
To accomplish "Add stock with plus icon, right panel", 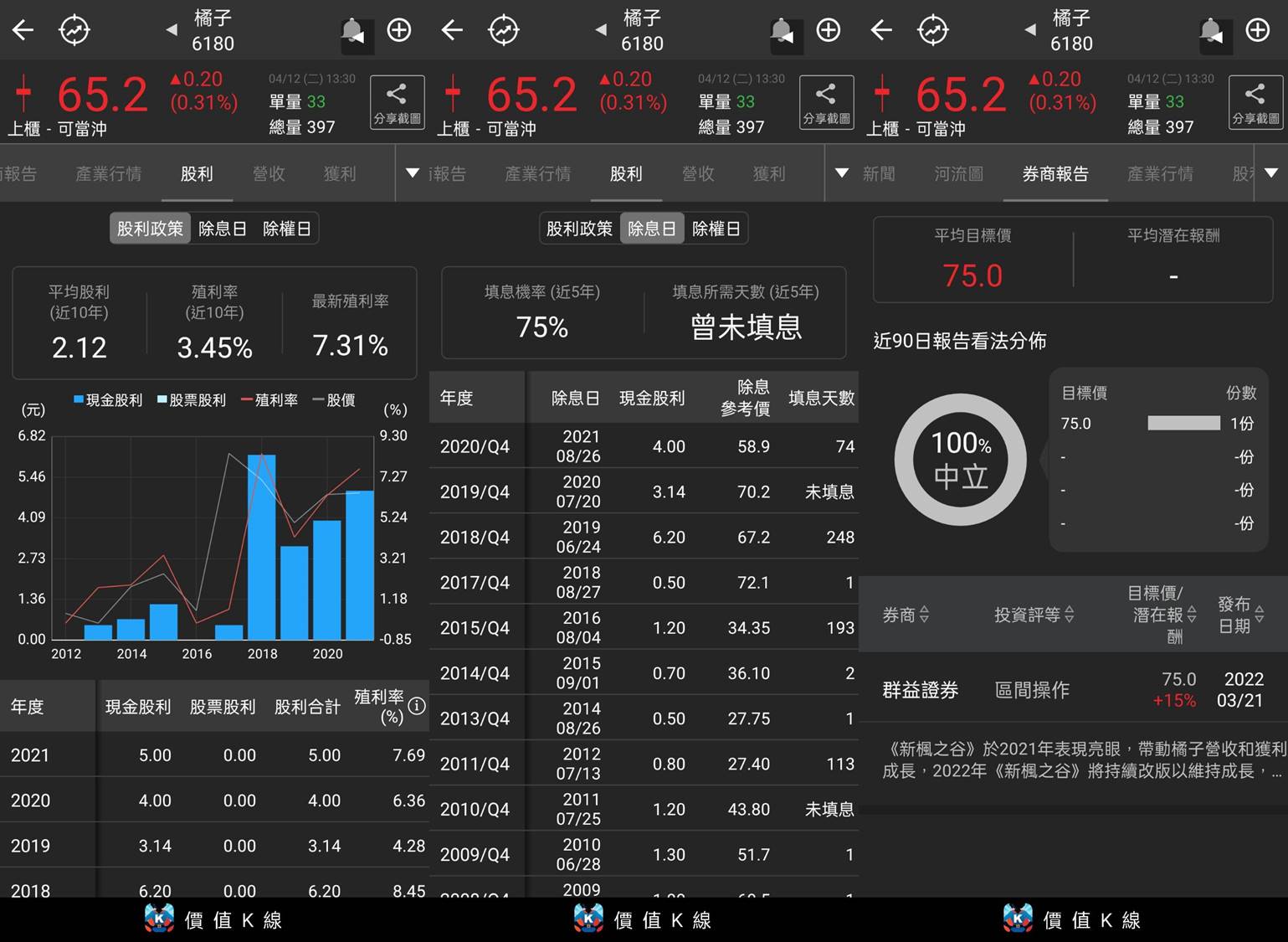I will click(1258, 31).
